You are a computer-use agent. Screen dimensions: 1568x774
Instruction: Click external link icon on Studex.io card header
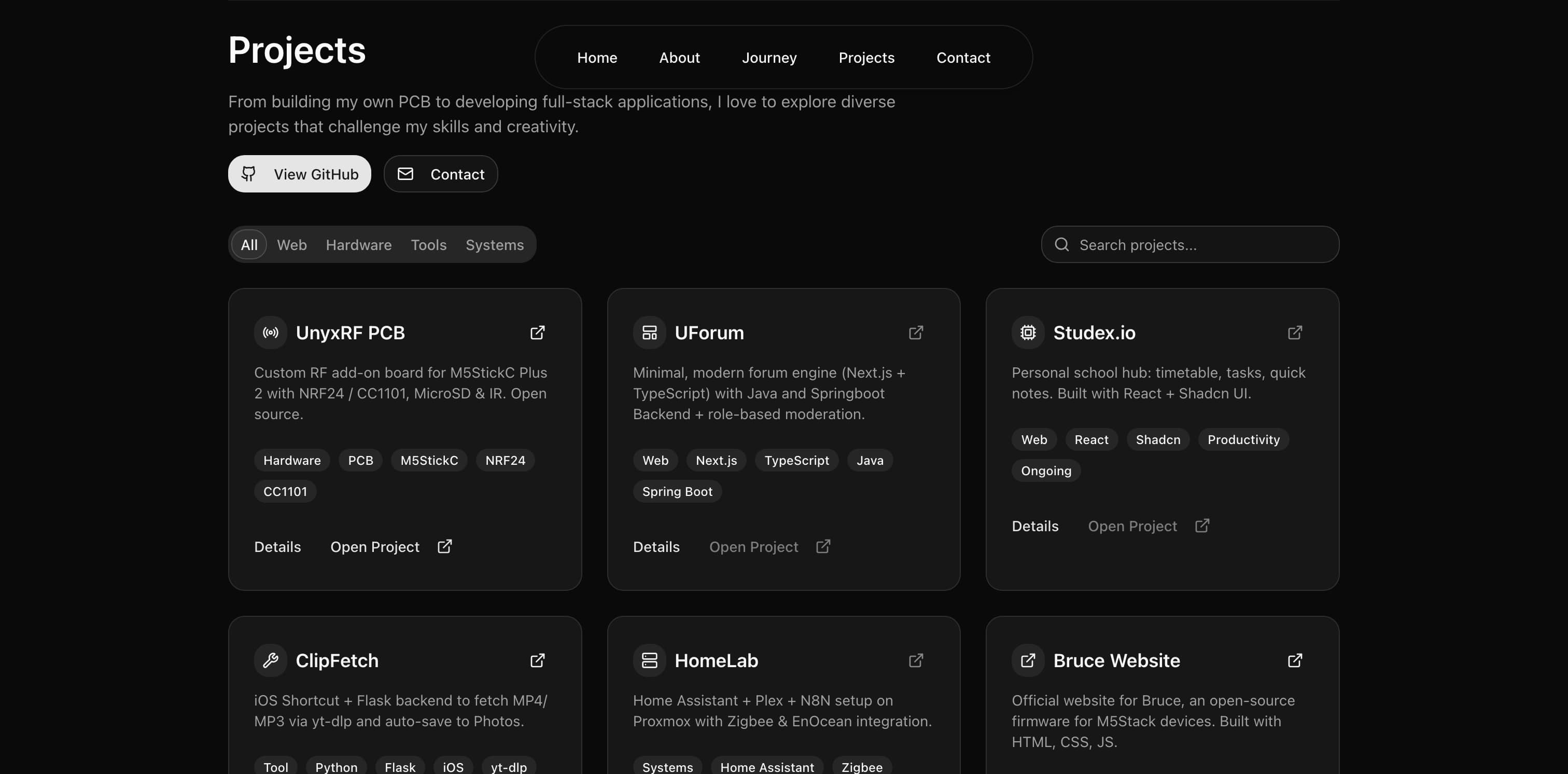click(x=1295, y=333)
